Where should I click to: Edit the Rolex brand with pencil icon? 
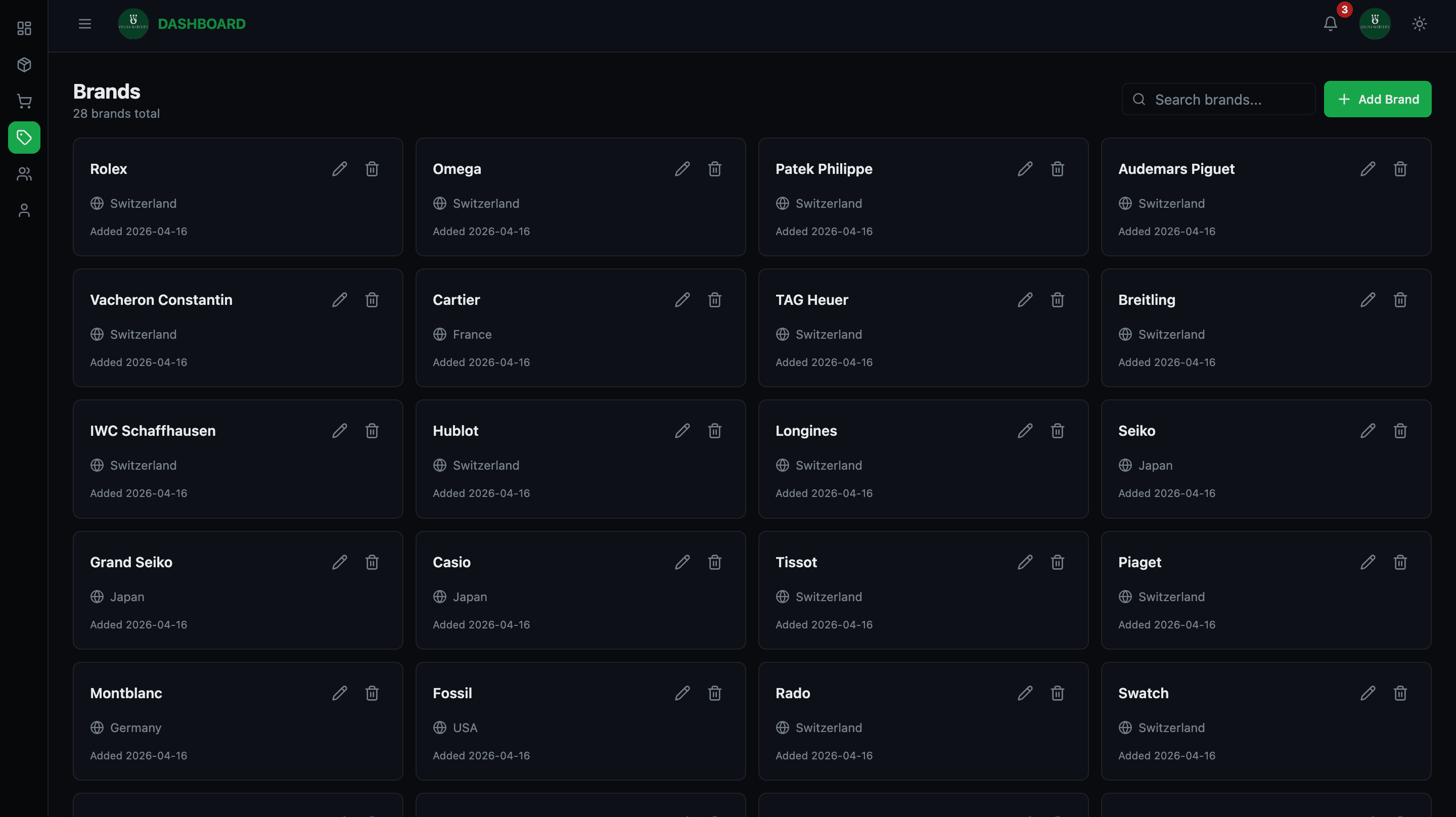point(340,168)
